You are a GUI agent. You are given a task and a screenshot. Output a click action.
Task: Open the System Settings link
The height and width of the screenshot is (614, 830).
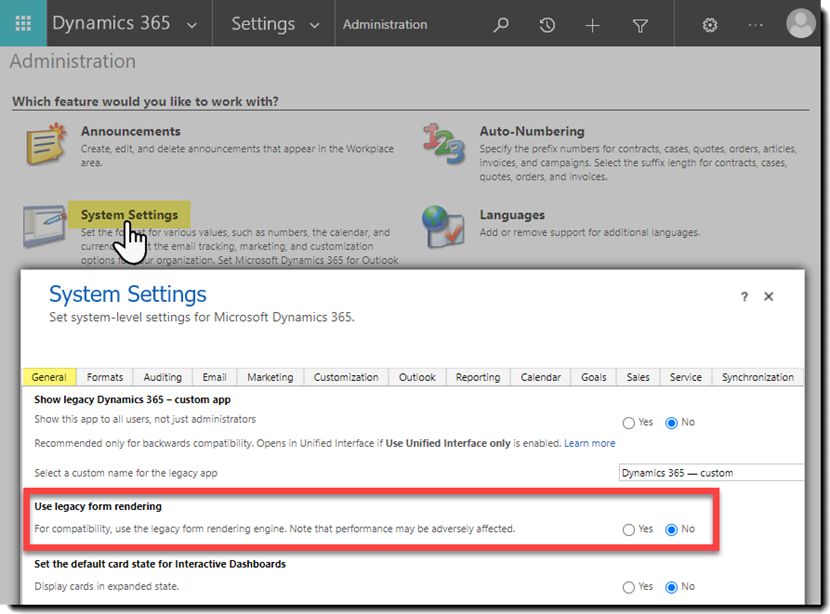[x=129, y=215]
